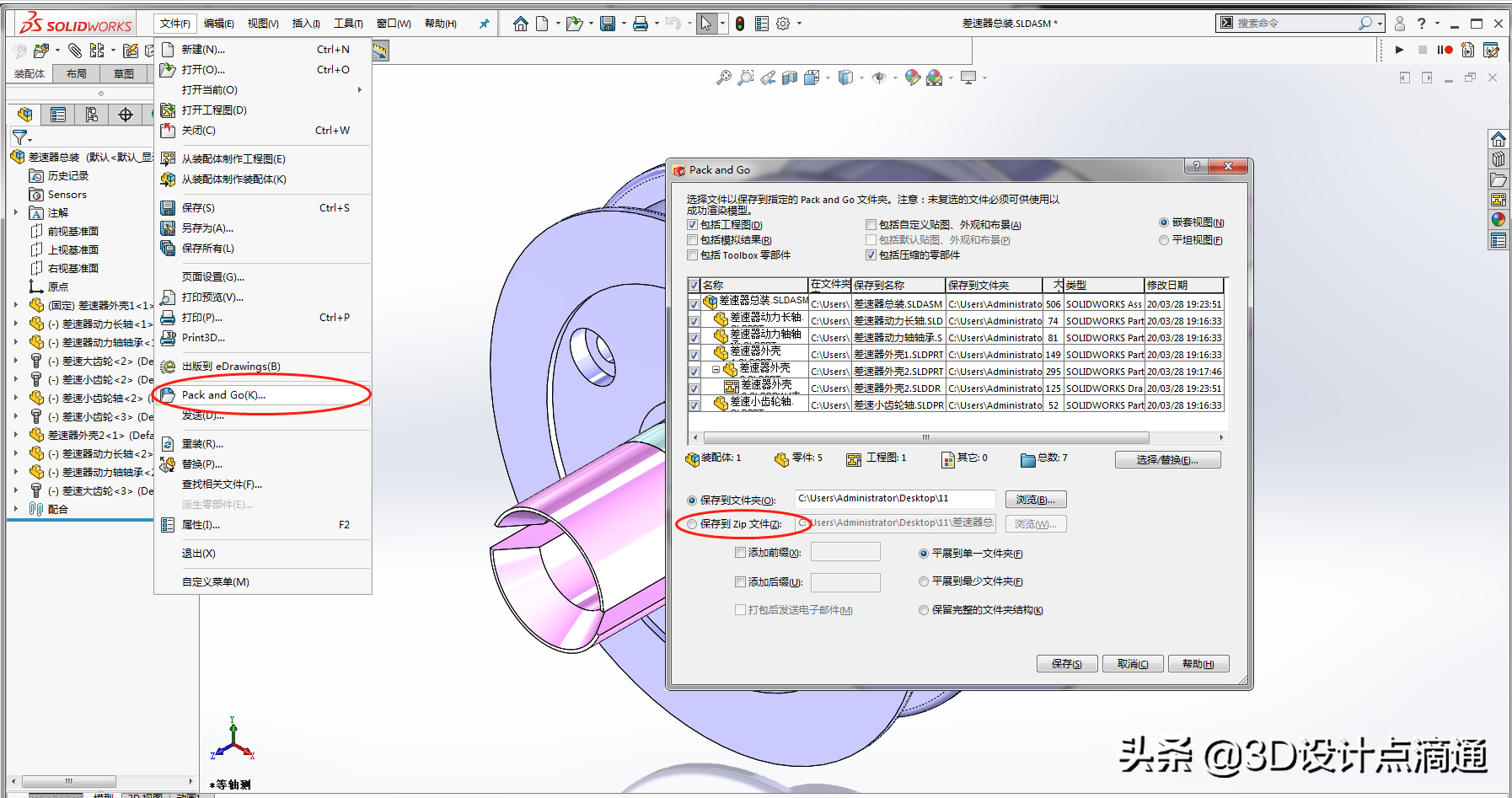This screenshot has width=1512, height=798.
Task: Choose 另存为(A)... menu item
Action: tap(263, 228)
